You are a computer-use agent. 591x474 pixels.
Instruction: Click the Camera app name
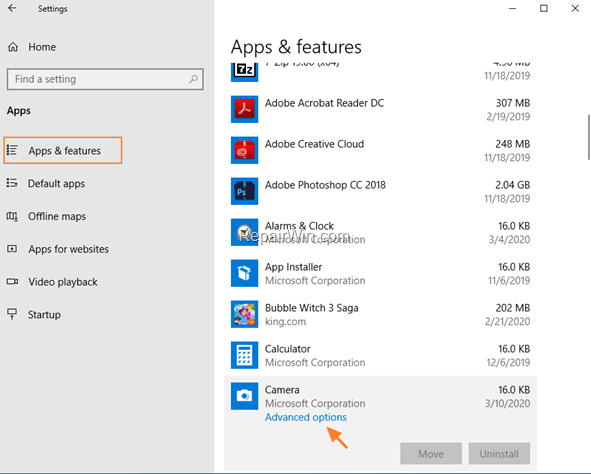tap(282, 390)
